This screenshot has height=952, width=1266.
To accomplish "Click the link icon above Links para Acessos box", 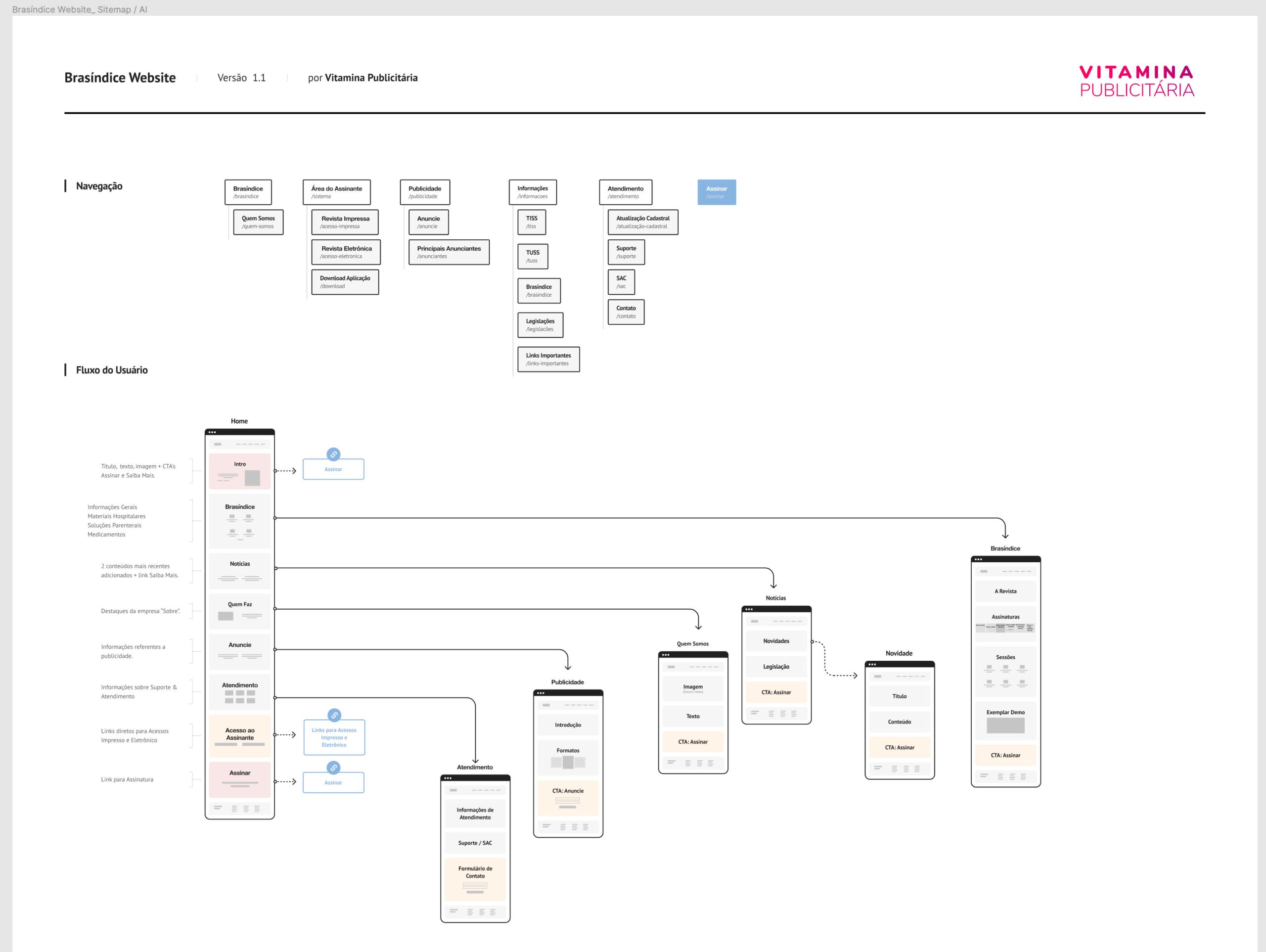I will [x=334, y=715].
